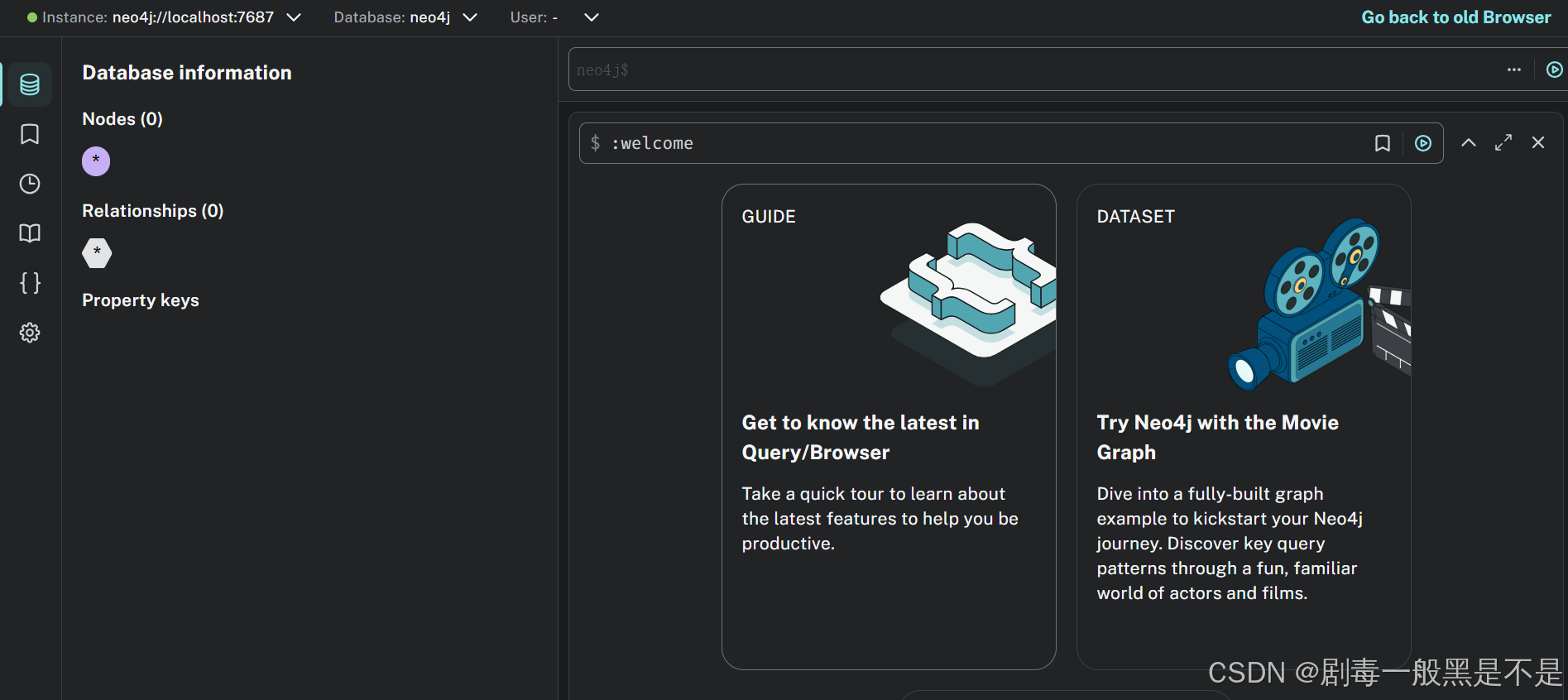
Task: Click the Property keys heading
Action: click(141, 300)
